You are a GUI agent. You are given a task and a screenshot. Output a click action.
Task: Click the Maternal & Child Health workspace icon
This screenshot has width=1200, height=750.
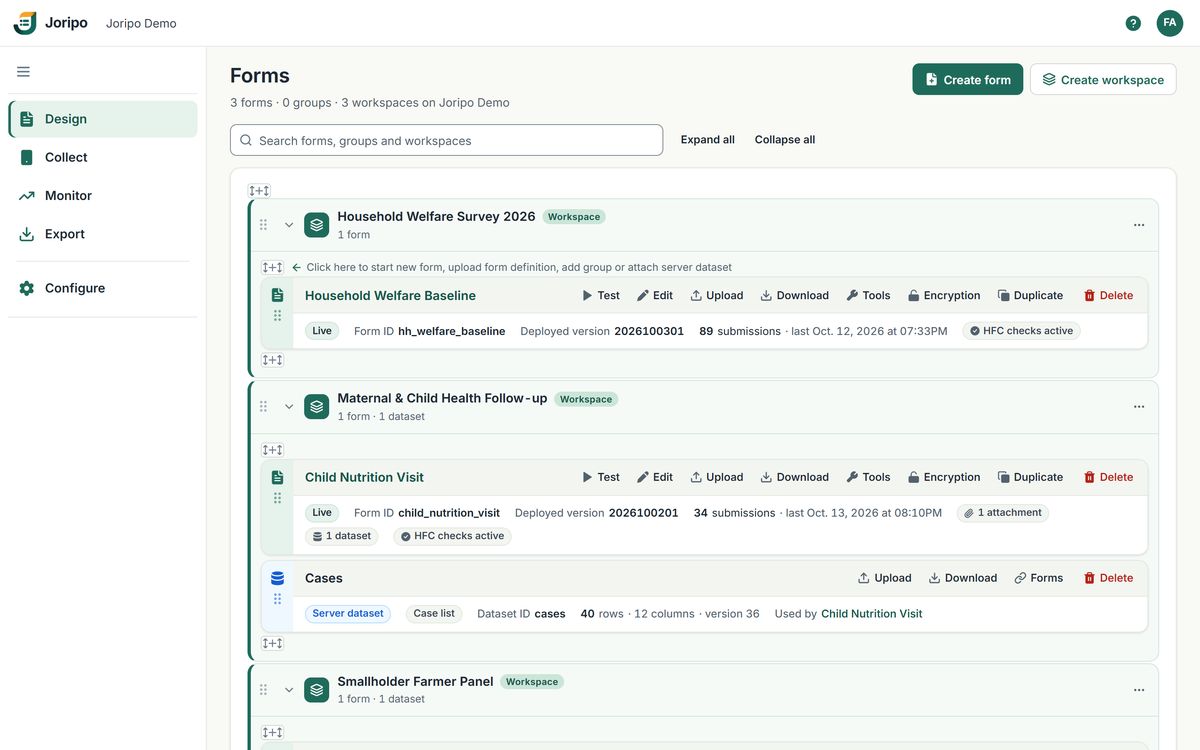tap(317, 407)
